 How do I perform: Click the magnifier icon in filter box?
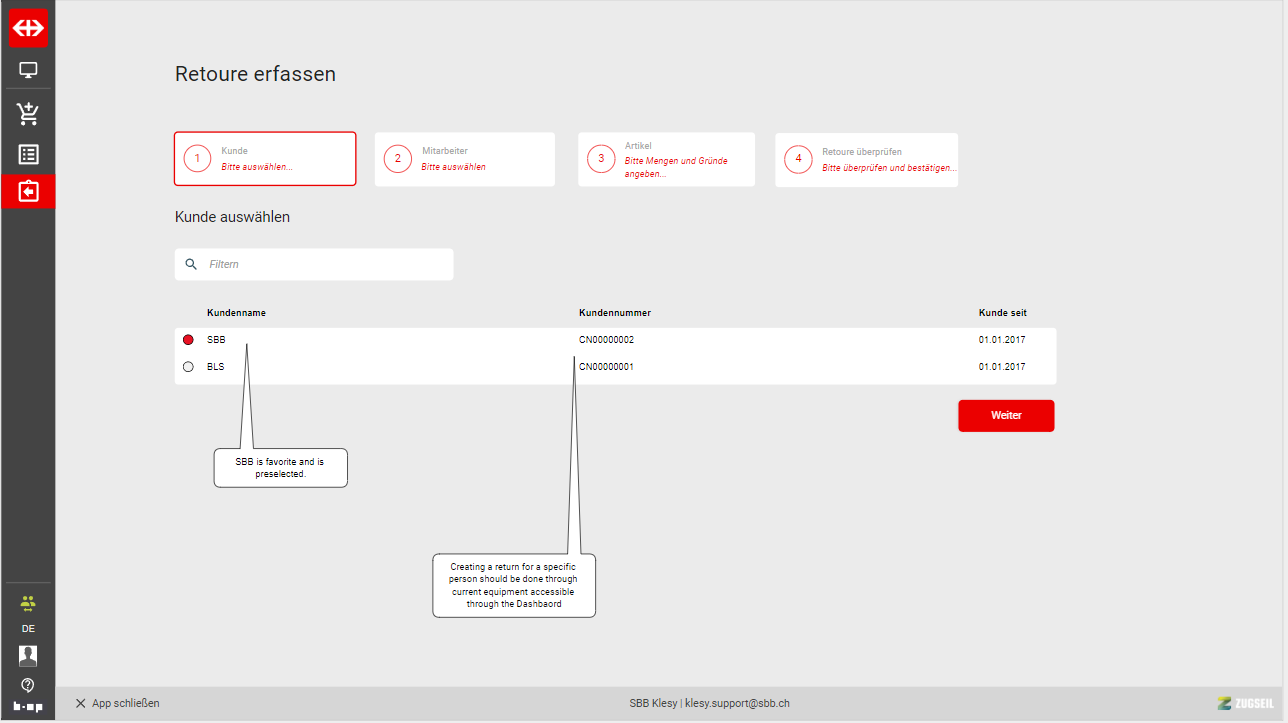point(191,265)
